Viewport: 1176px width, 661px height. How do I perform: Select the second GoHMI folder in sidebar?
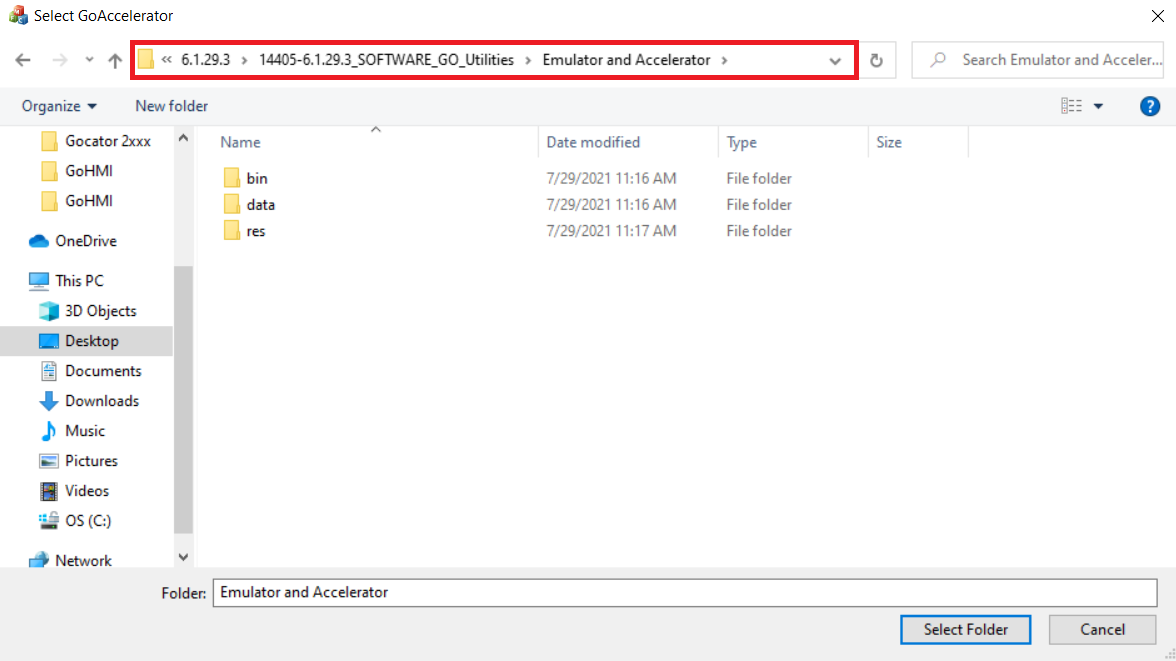[x=78, y=201]
